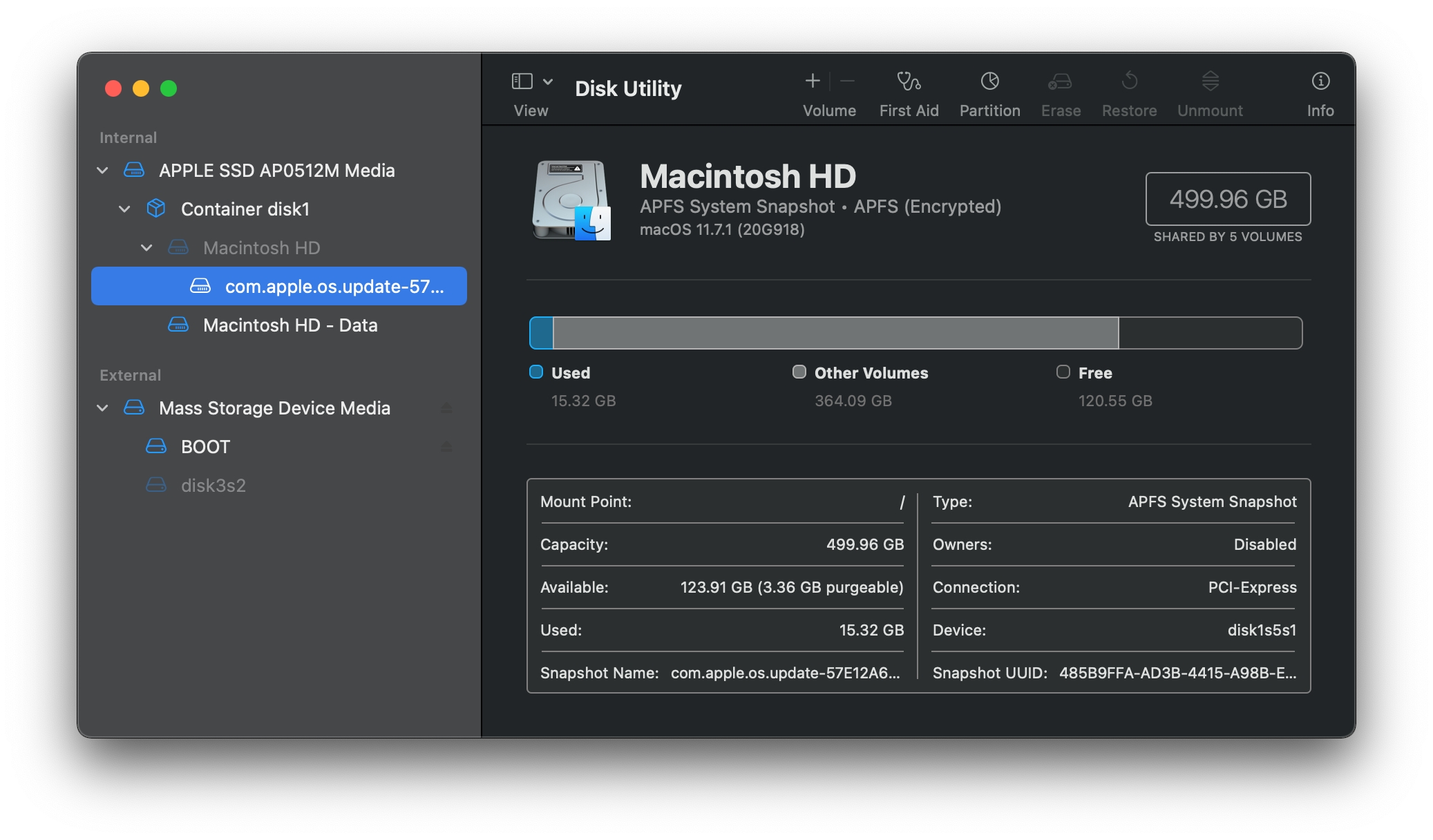Select Mass Storage Device Media

click(x=274, y=408)
